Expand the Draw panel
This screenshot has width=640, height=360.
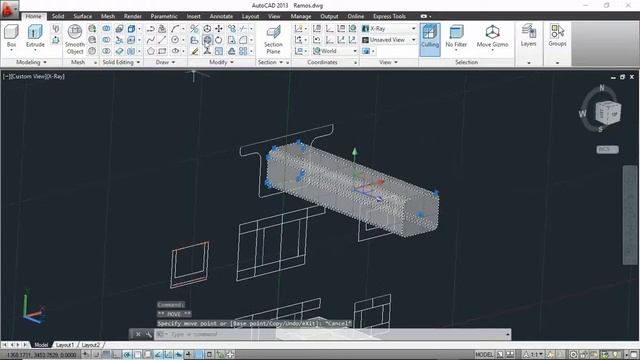165,62
